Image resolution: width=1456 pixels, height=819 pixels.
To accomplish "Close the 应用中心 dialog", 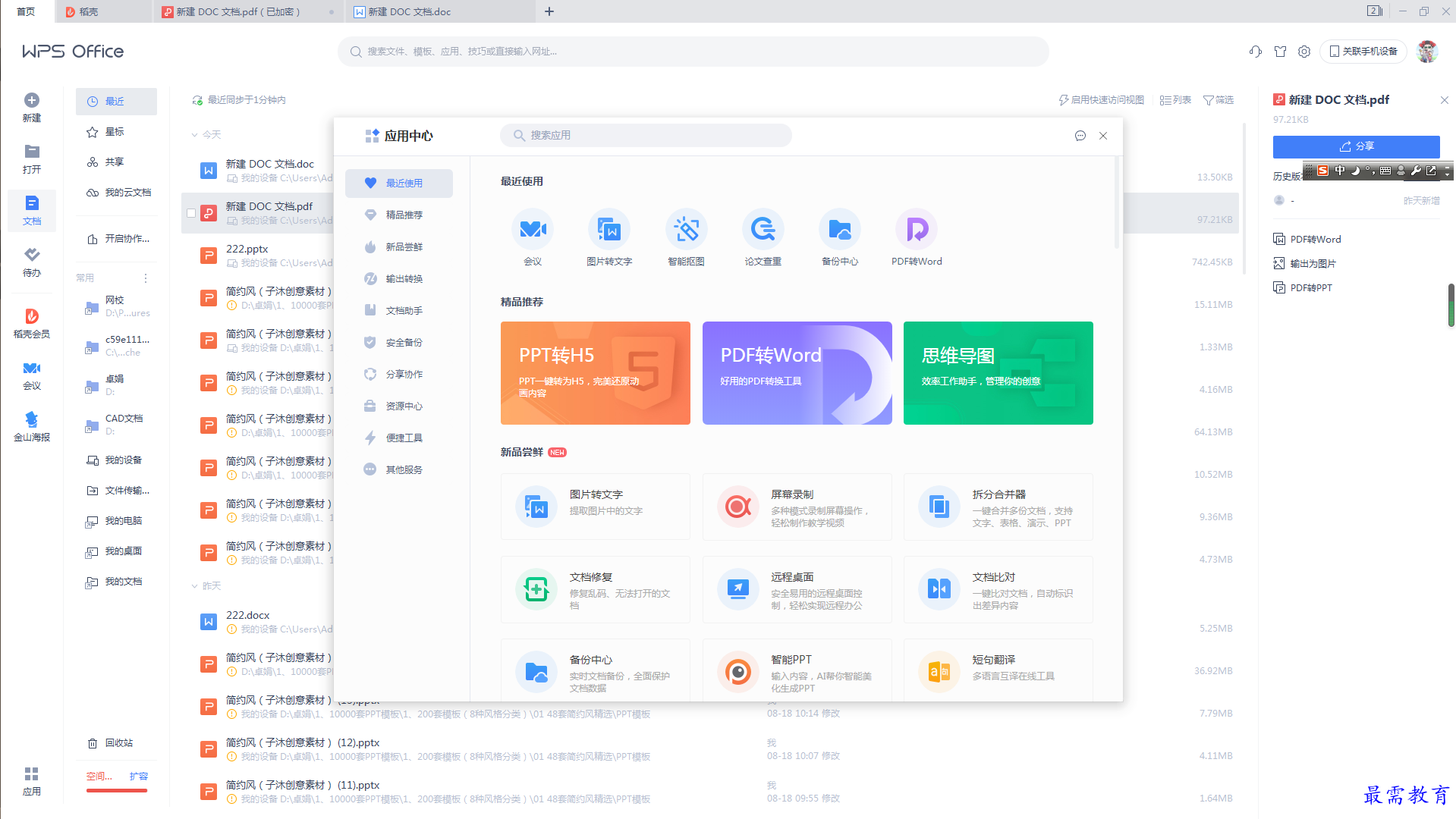I will (1103, 136).
